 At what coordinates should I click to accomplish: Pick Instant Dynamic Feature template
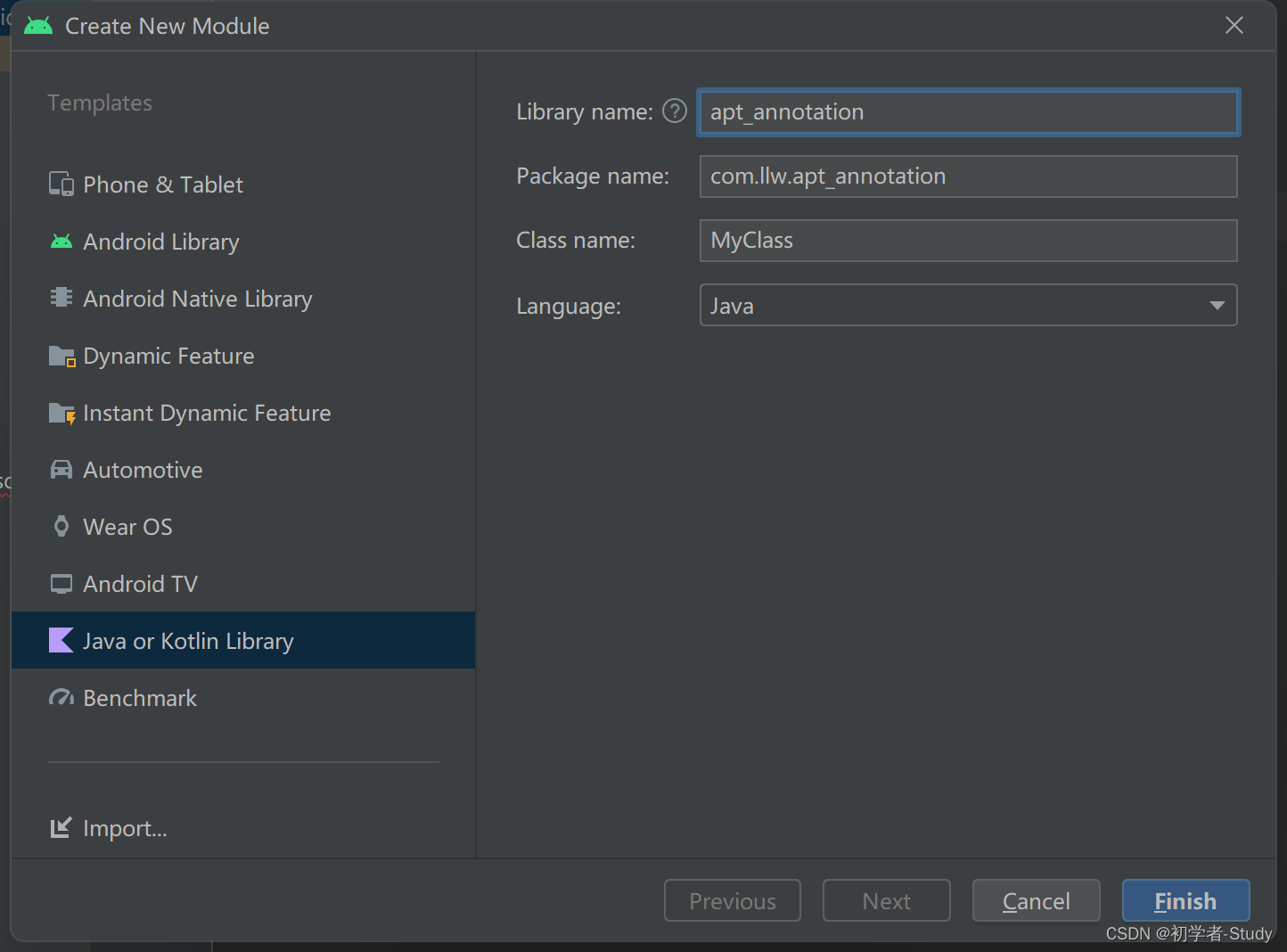[243, 413]
